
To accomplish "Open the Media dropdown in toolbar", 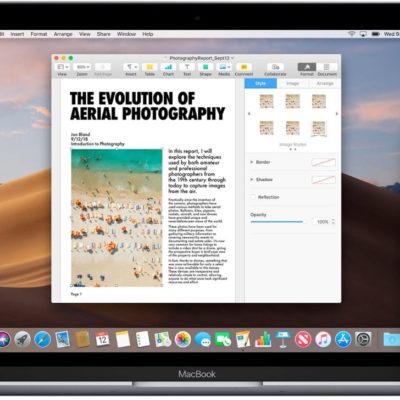I will click(x=224, y=67).
